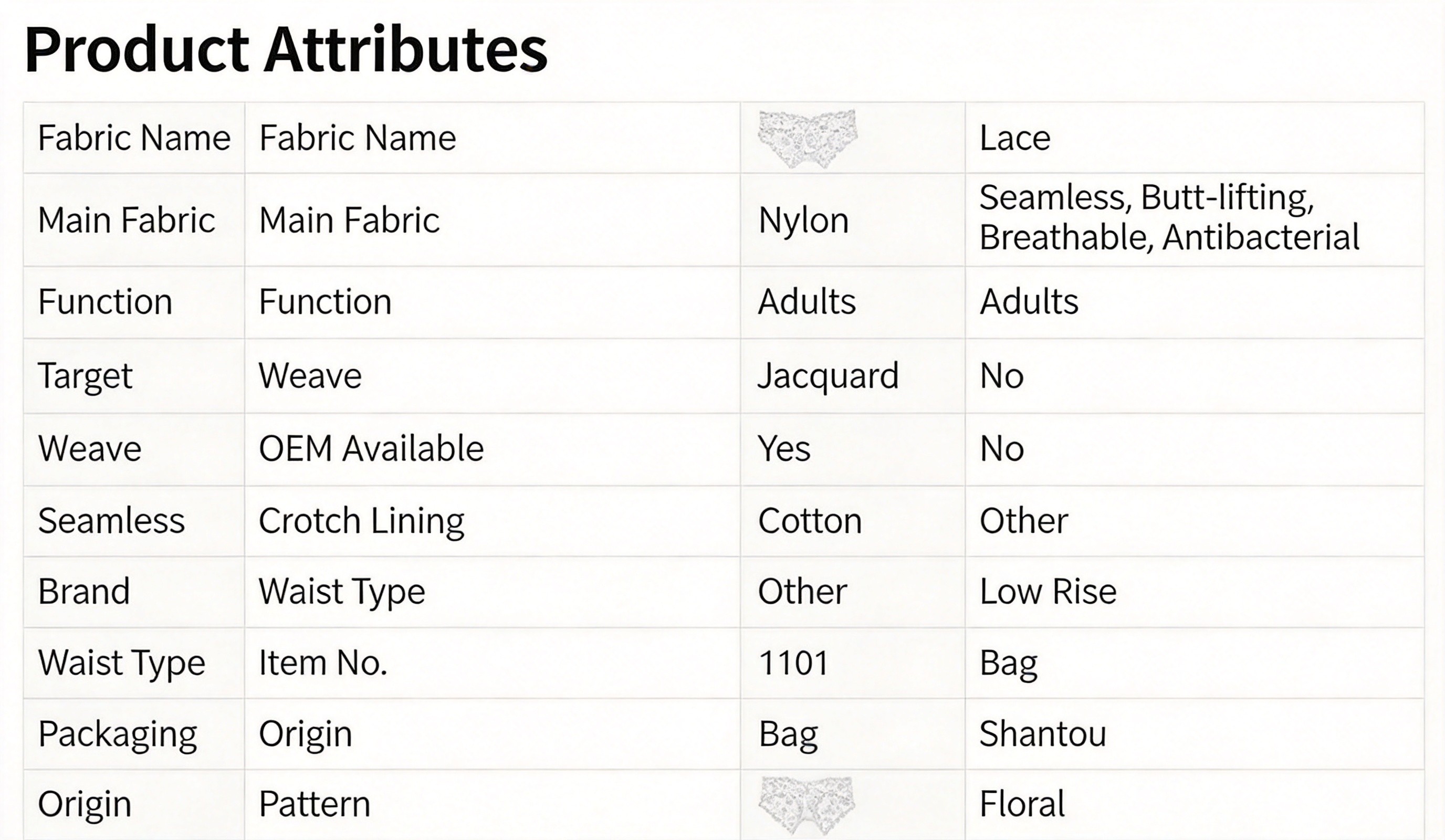Click the Packaging label in first column
This screenshot has height=840, width=1445.
click(x=118, y=735)
